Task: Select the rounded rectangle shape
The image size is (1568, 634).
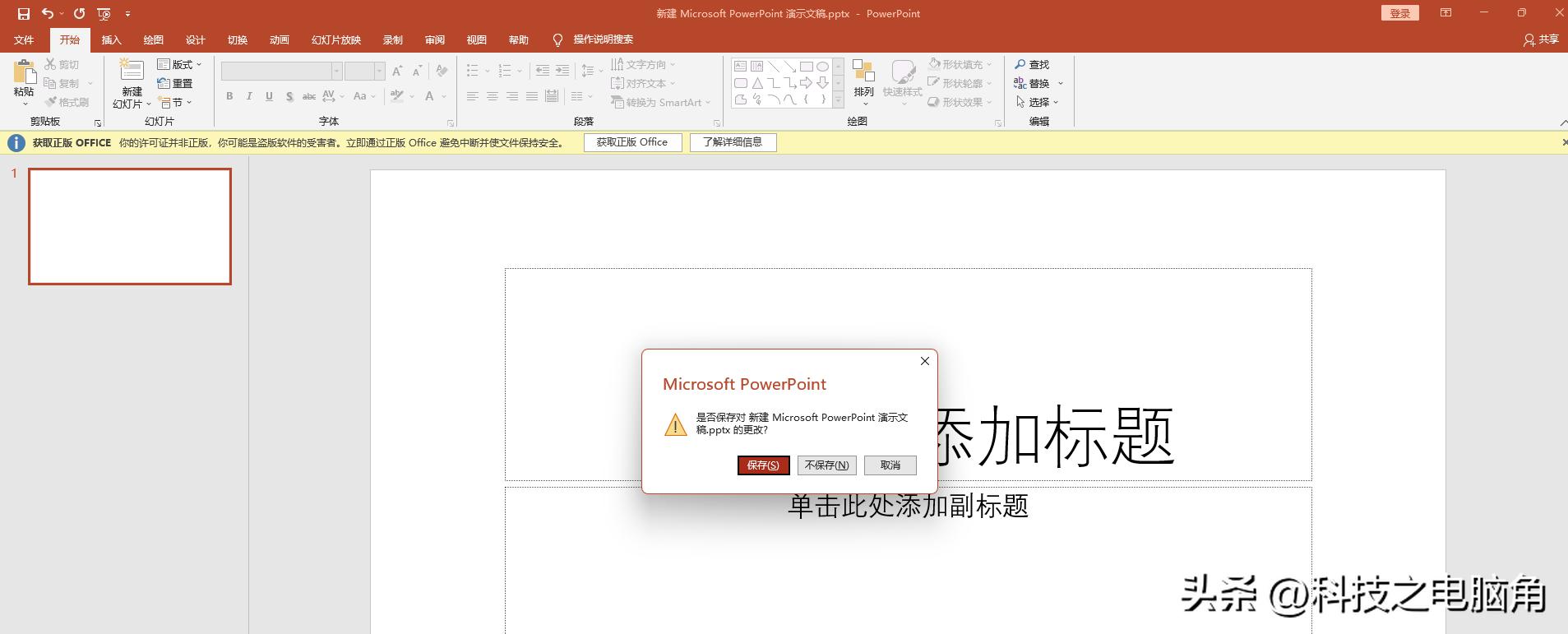Action: click(x=740, y=83)
